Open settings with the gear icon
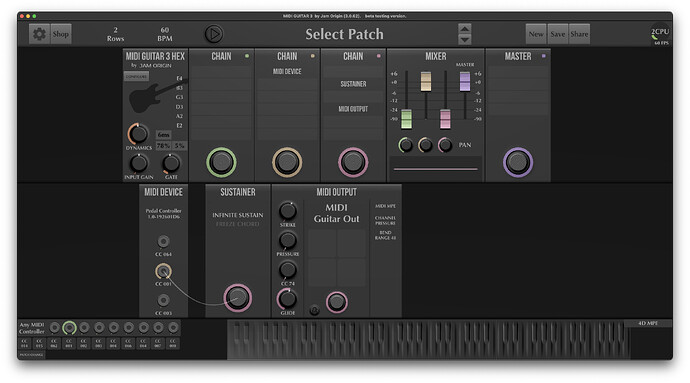 pos(39,34)
